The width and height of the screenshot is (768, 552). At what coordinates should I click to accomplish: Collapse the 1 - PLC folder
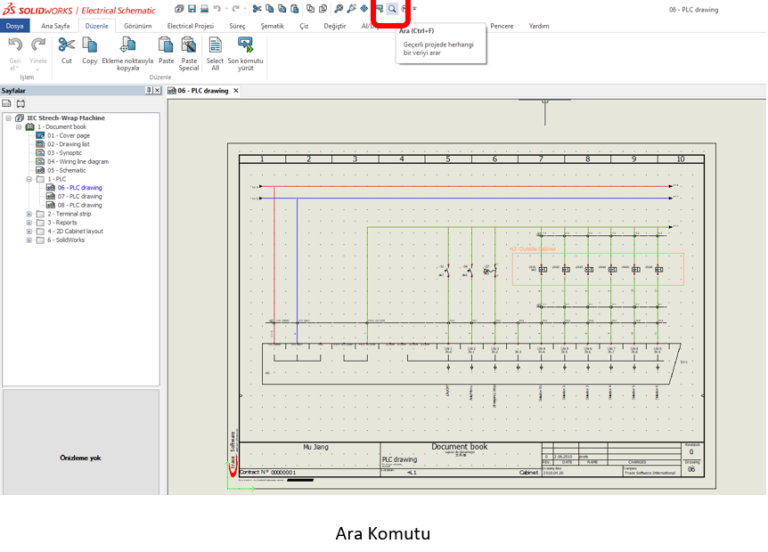[x=29, y=179]
